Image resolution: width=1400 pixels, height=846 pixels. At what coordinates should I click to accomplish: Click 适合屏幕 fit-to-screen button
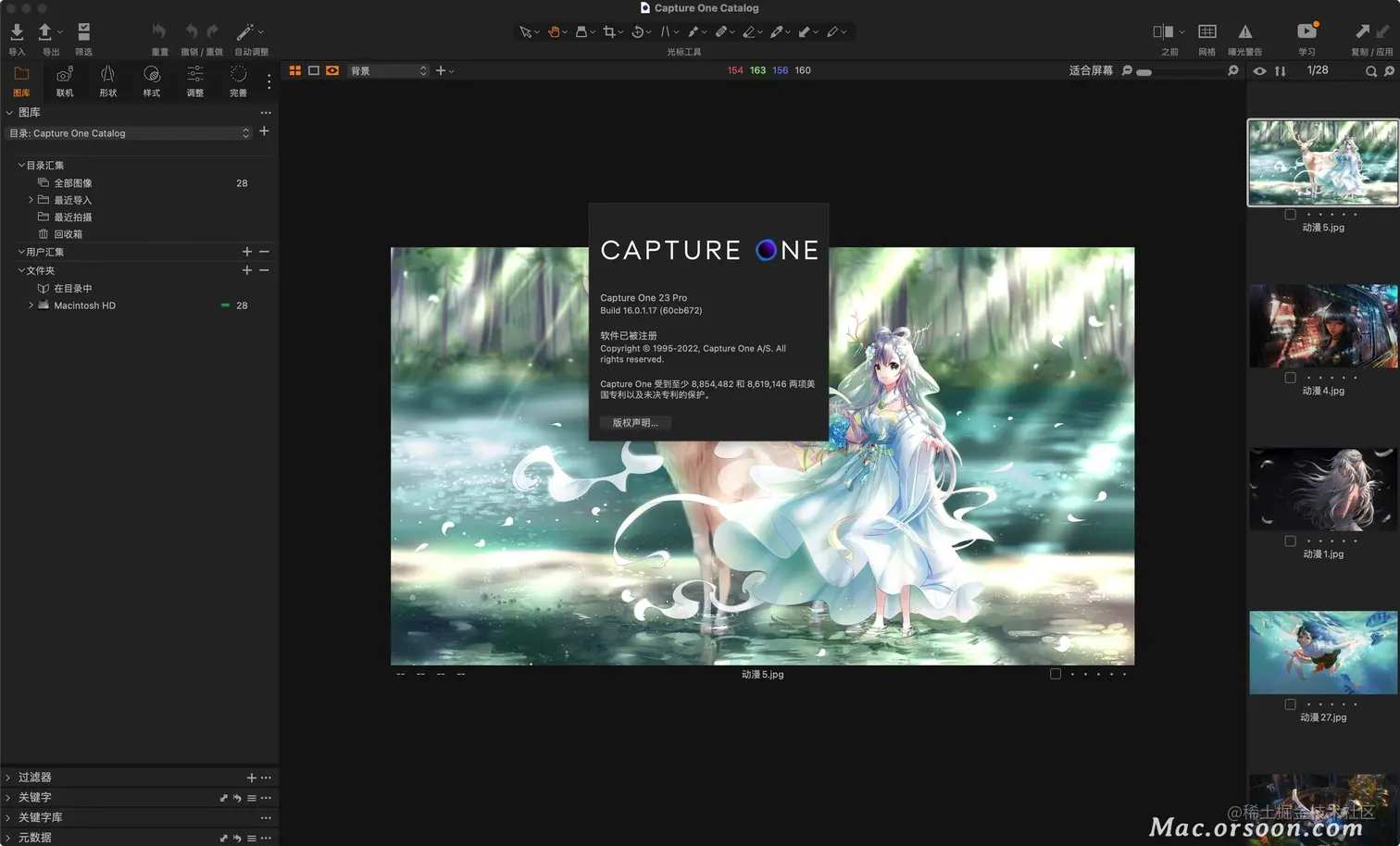(1091, 70)
